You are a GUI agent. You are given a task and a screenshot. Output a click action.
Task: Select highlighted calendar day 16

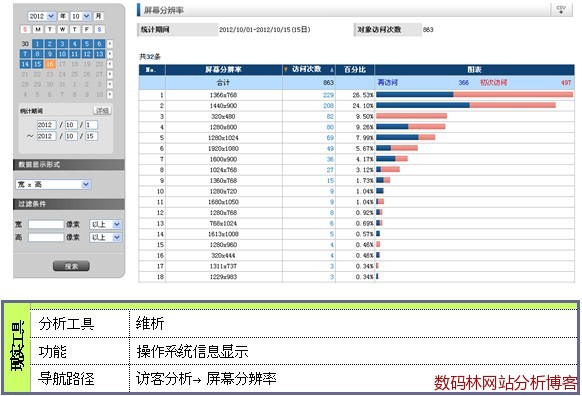[50, 64]
